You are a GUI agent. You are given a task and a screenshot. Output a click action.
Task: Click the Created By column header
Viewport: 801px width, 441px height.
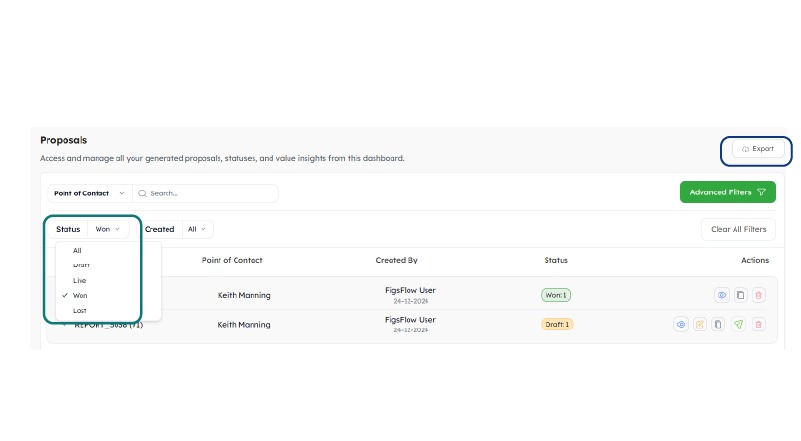coord(396,260)
